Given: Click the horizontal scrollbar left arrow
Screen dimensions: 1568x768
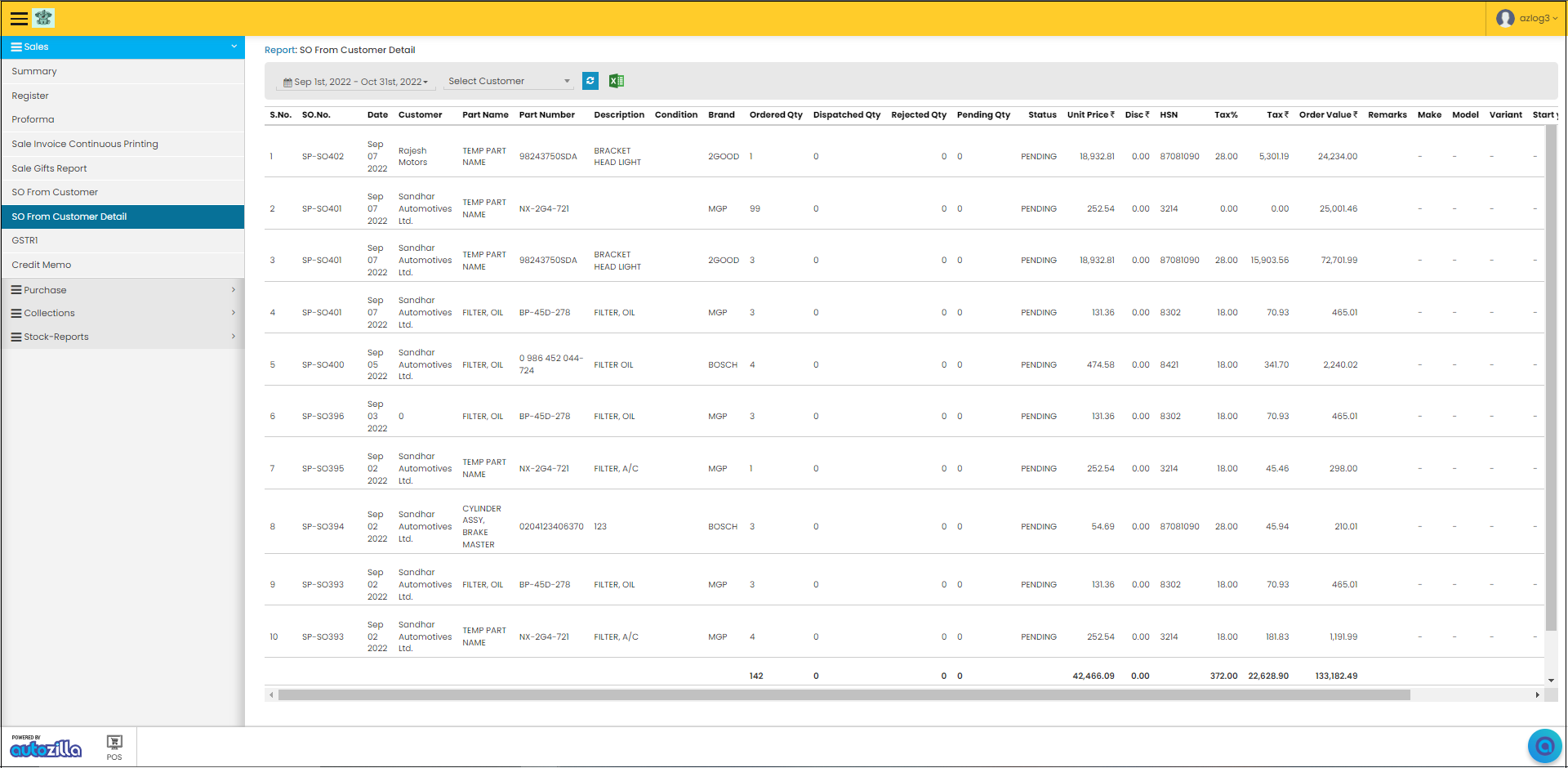Looking at the screenshot, I should pos(271,695).
